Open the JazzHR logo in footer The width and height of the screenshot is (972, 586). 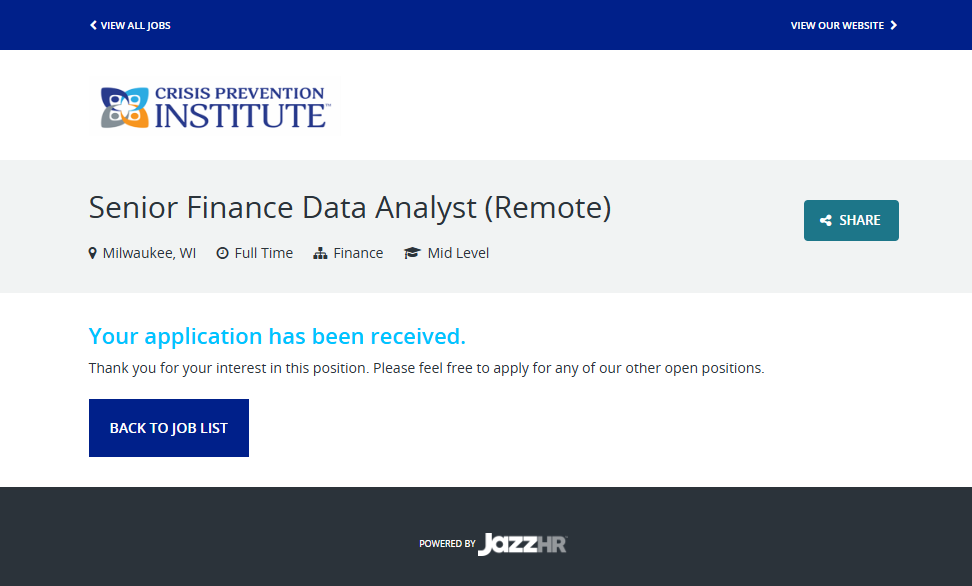pos(522,544)
